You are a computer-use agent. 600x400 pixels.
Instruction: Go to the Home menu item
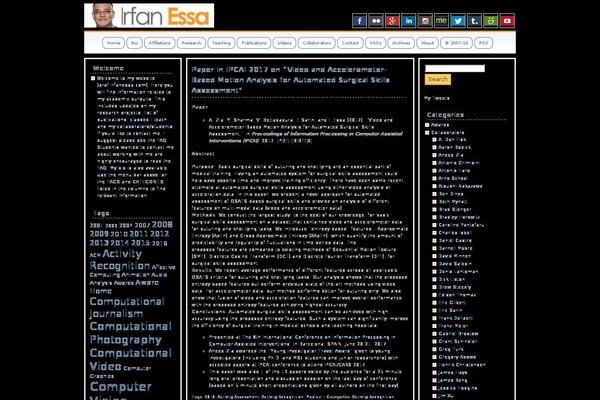coord(113,43)
